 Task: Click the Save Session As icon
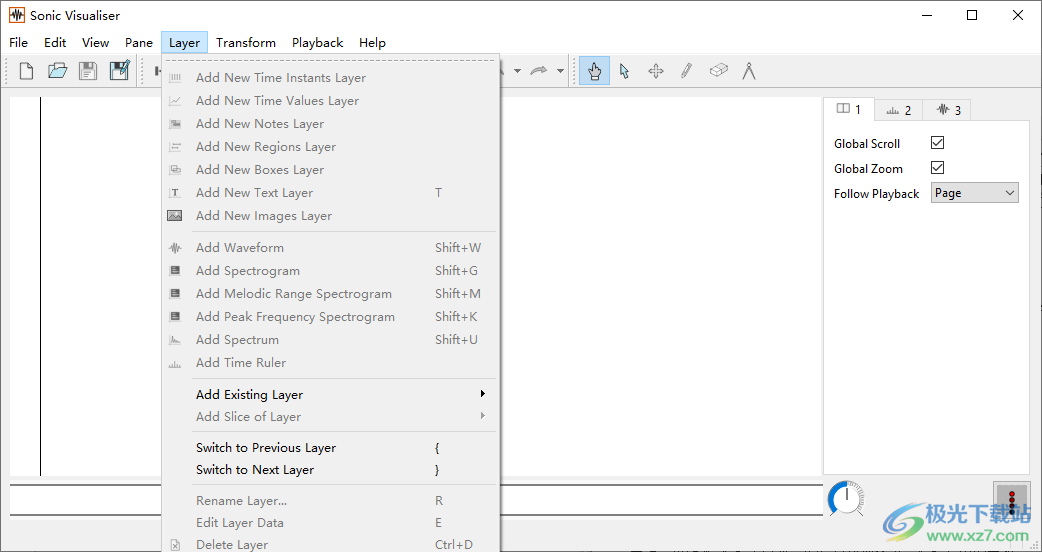pos(119,71)
